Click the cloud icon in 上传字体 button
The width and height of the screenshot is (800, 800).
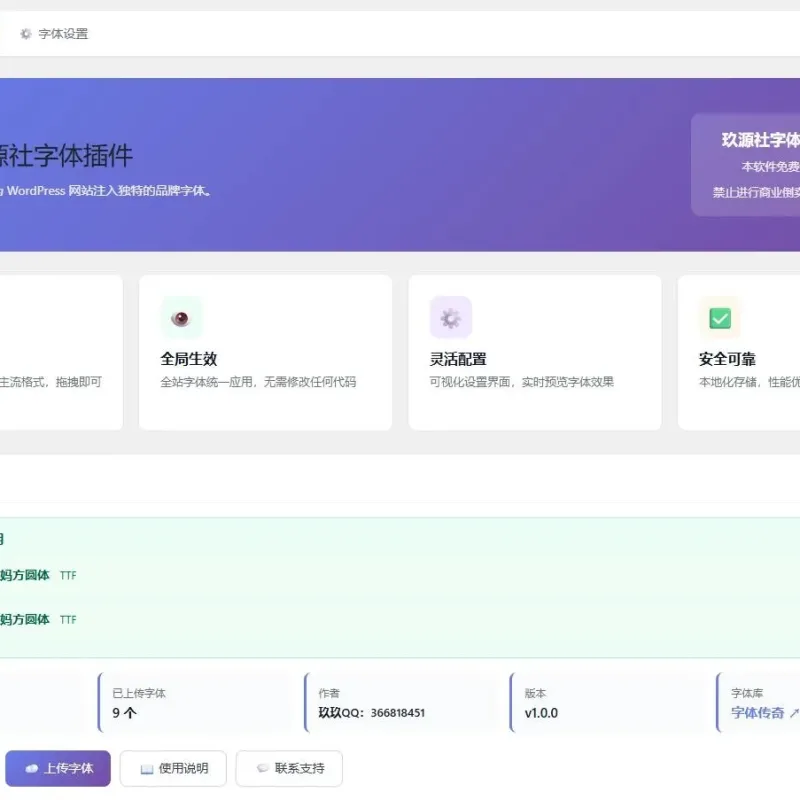point(32,768)
